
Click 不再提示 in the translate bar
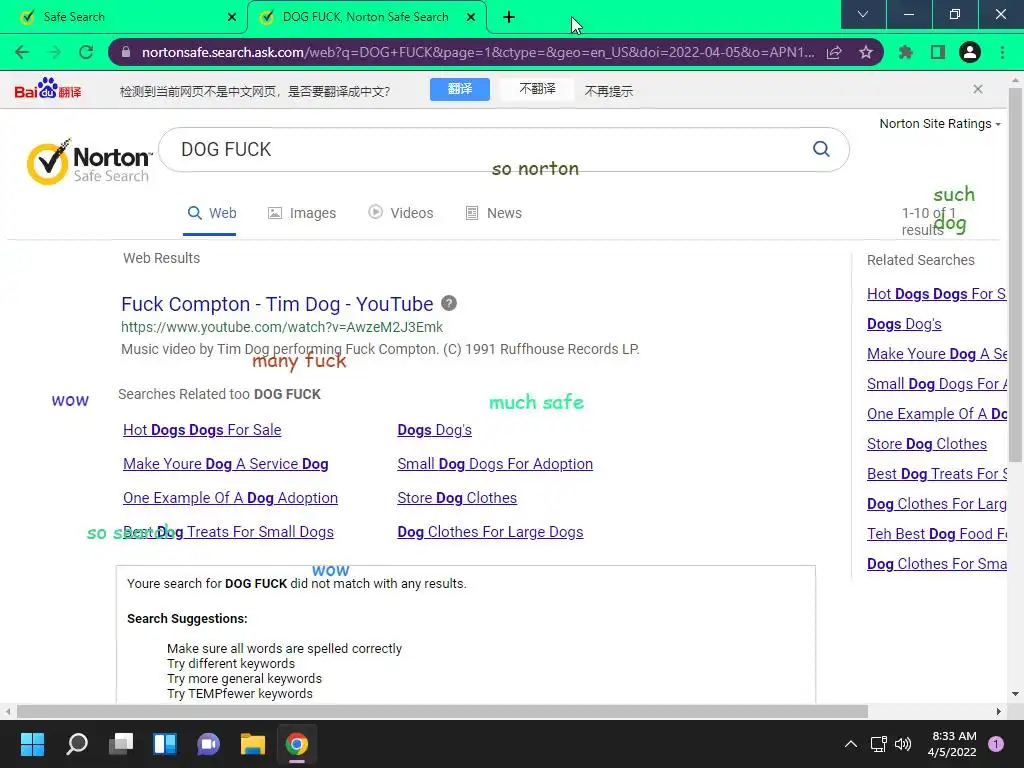(609, 91)
